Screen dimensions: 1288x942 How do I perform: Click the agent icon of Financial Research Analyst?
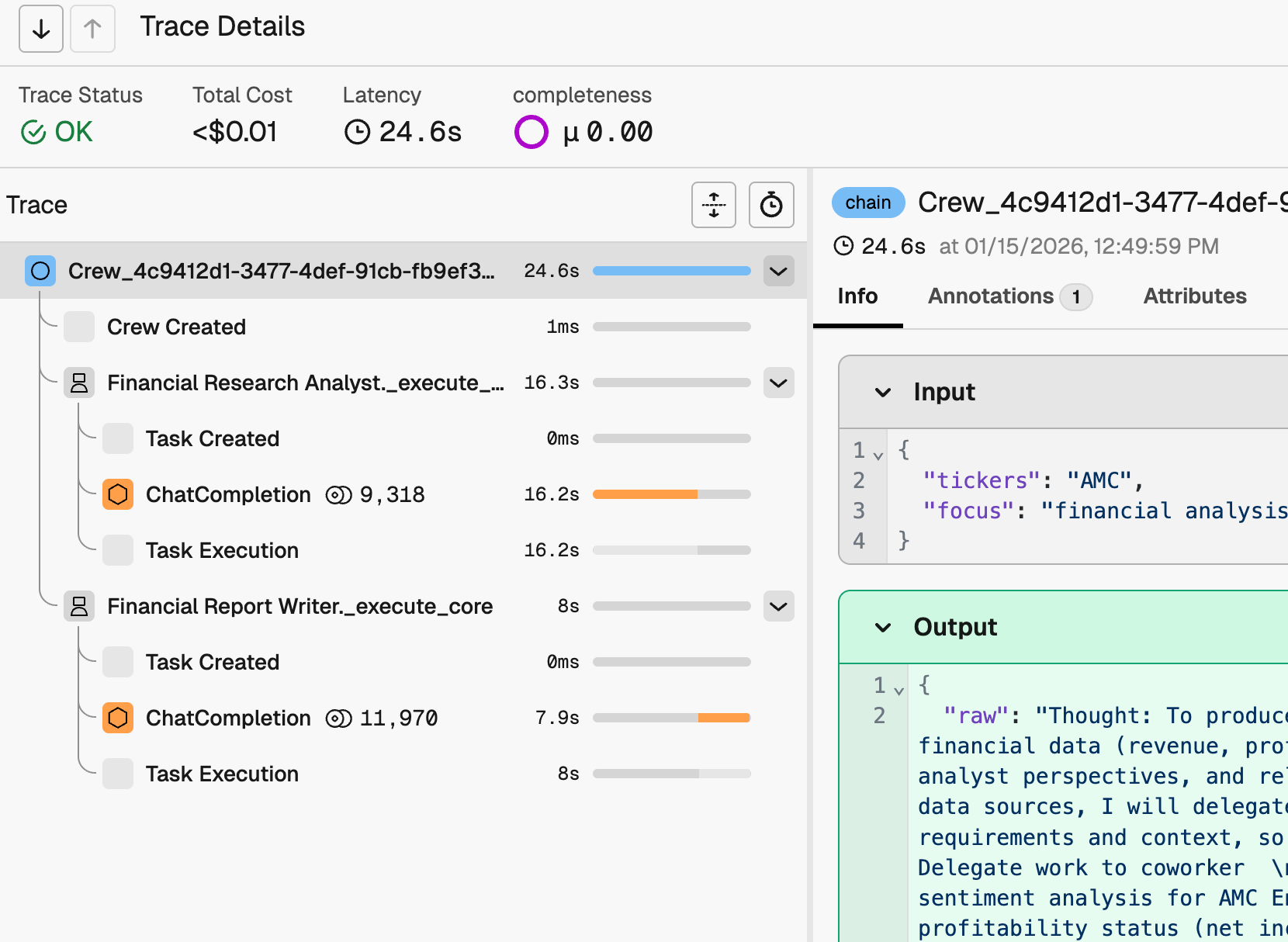coord(79,383)
